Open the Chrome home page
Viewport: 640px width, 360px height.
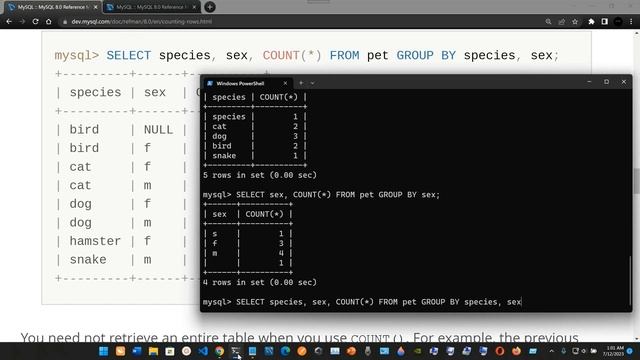(49, 21)
